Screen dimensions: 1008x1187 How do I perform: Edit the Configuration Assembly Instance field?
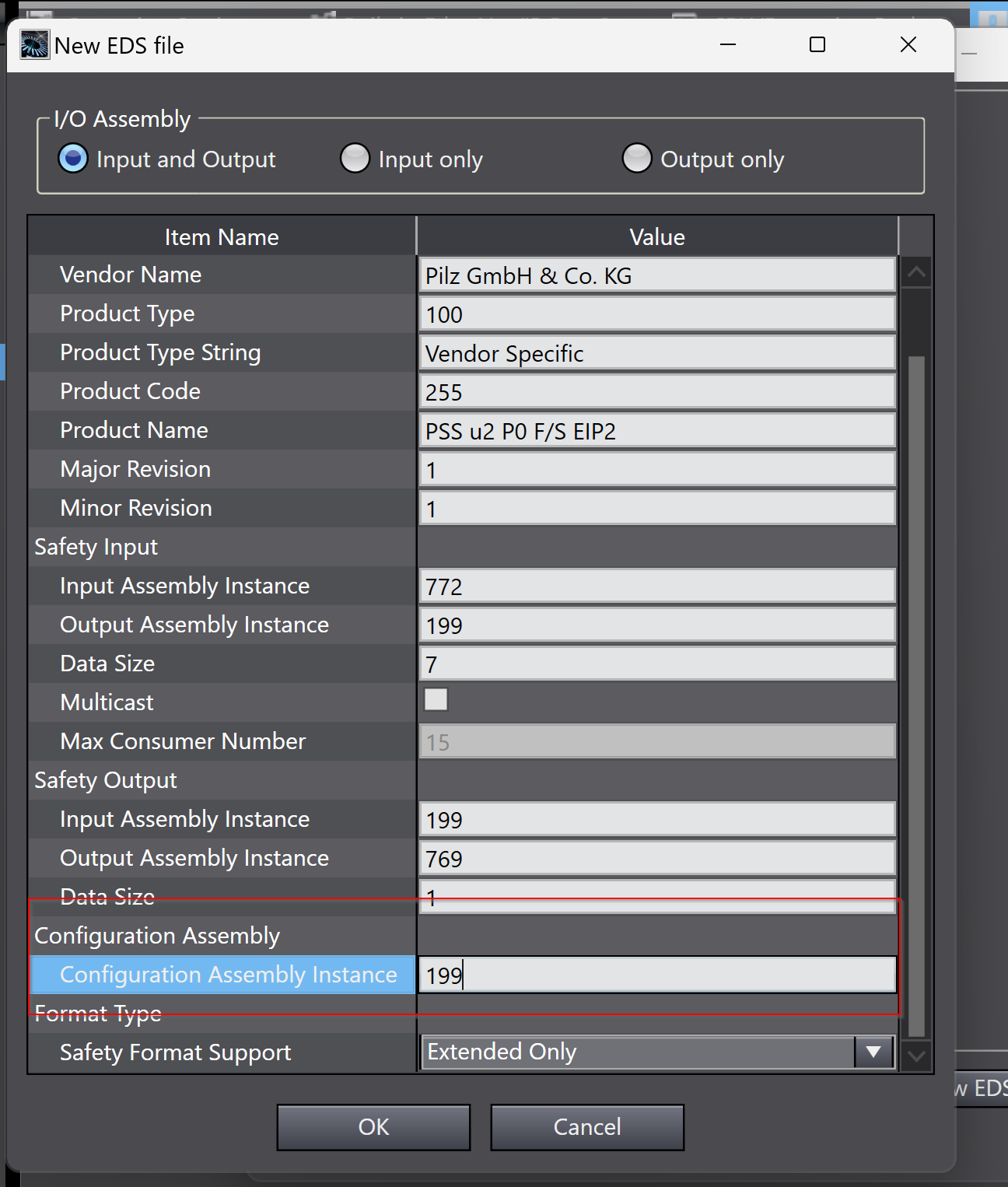click(x=657, y=975)
